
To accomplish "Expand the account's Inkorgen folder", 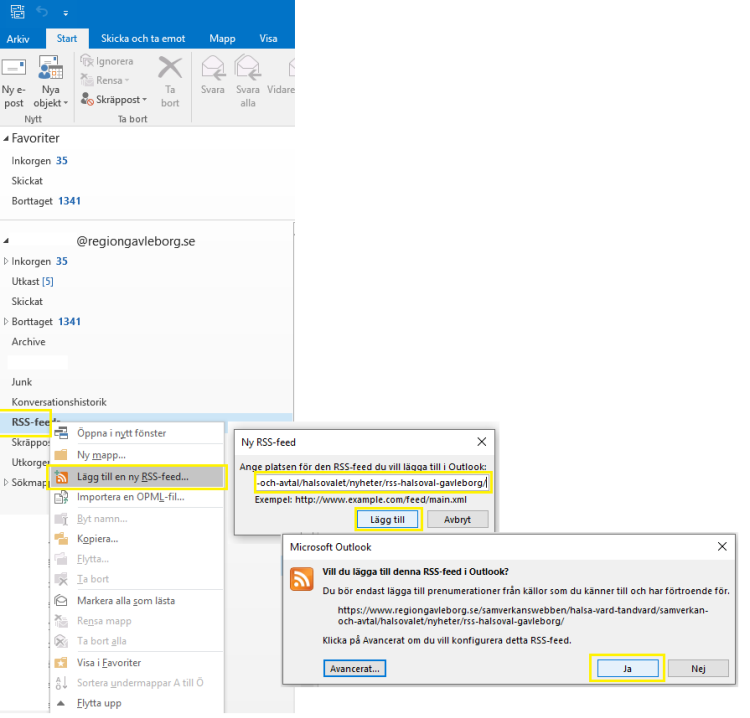I will 6,261.
